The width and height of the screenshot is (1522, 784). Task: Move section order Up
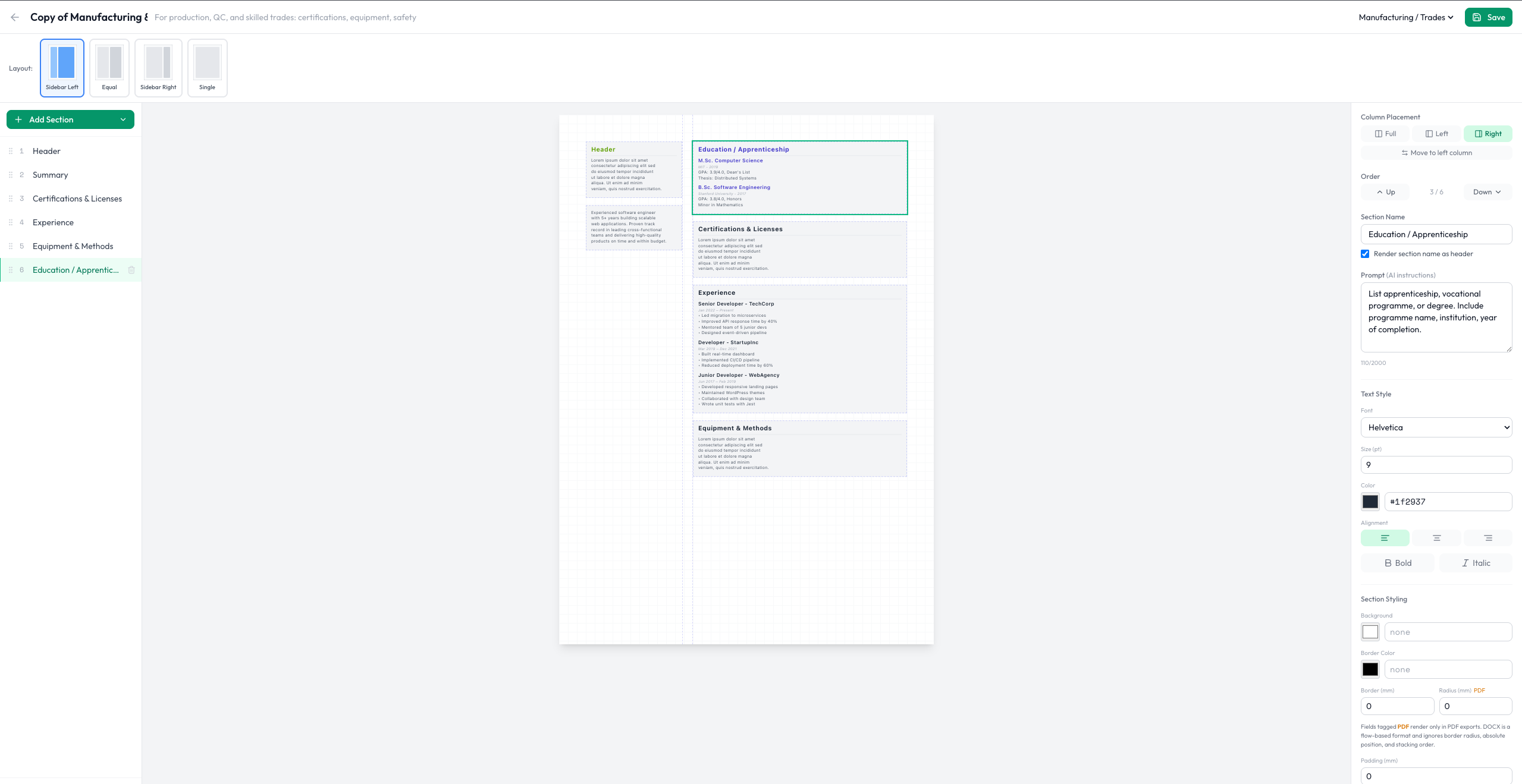[x=1385, y=192]
